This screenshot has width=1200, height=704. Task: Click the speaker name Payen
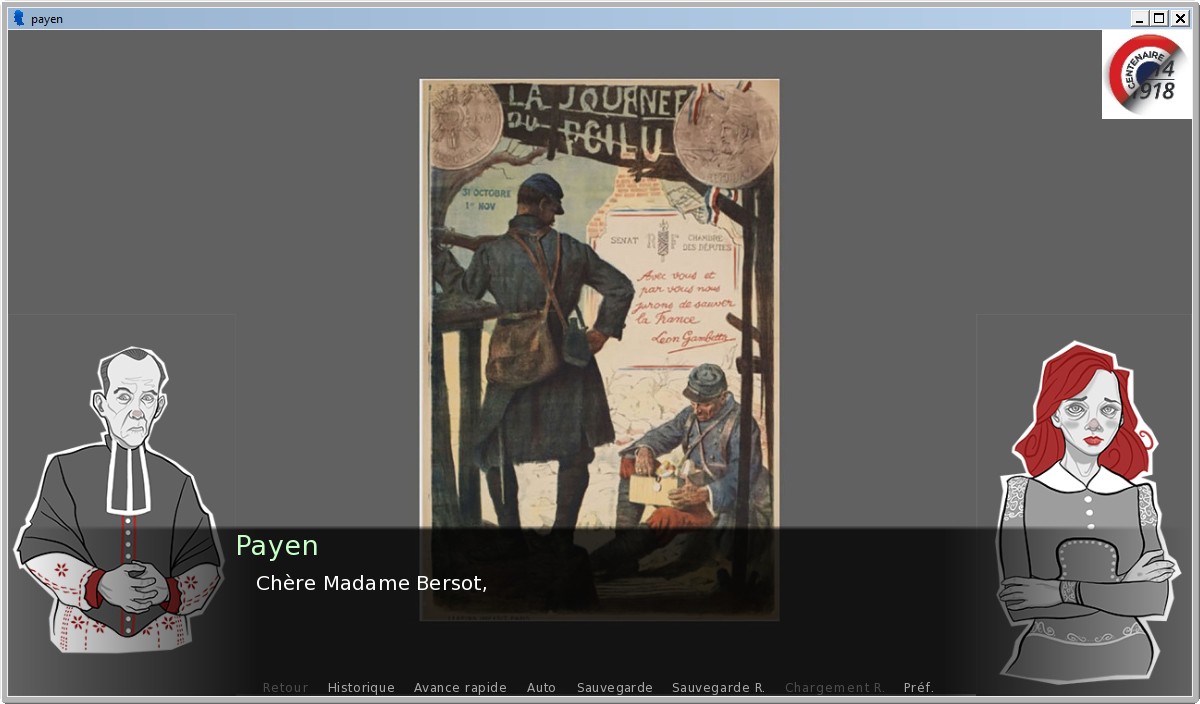coord(277,546)
